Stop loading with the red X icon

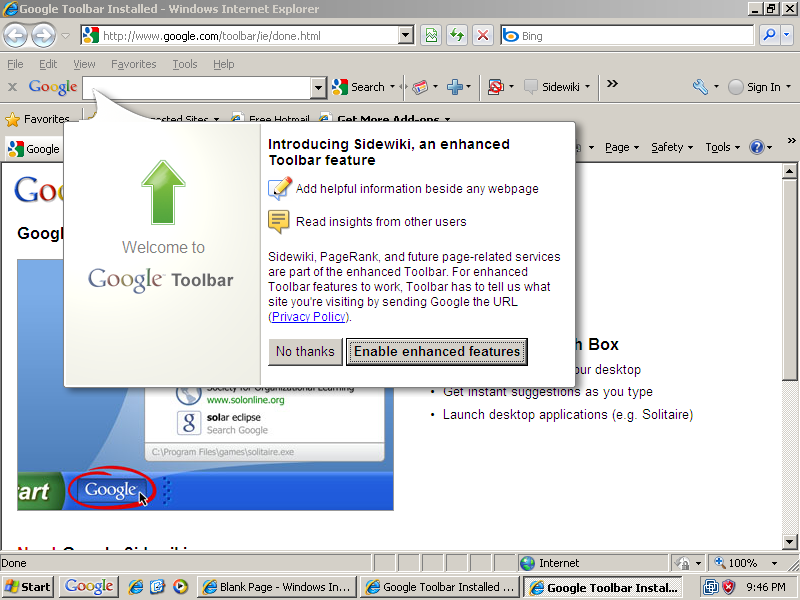click(x=483, y=36)
